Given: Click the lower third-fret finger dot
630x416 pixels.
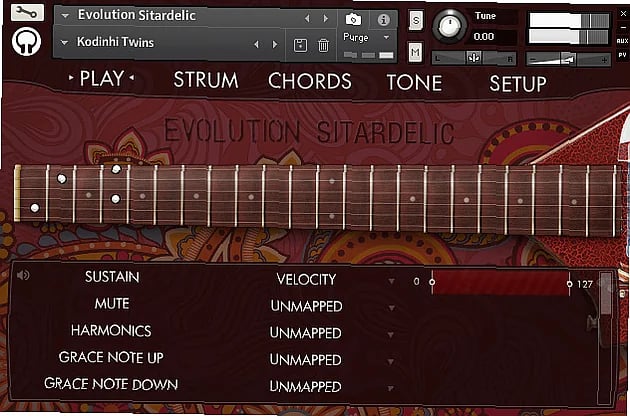Looking at the screenshot, I should 115,199.
